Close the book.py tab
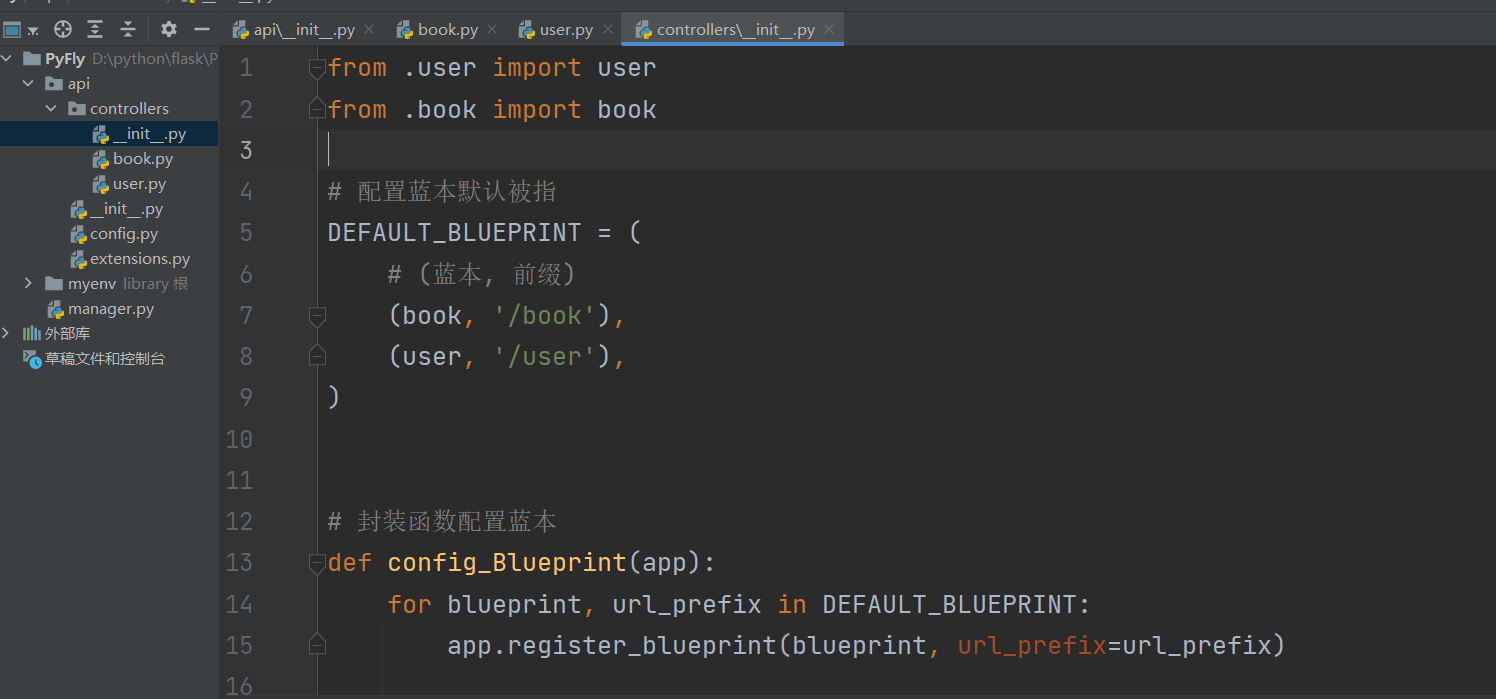 click(x=492, y=30)
